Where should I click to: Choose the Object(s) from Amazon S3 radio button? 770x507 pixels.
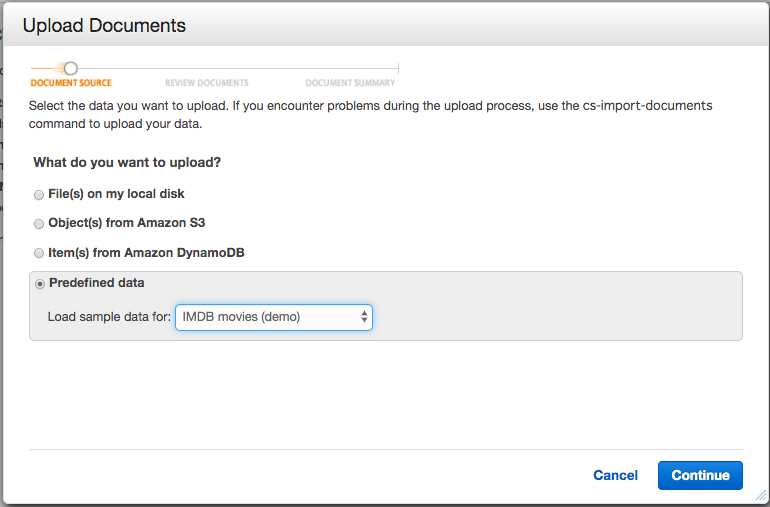[x=39, y=224]
